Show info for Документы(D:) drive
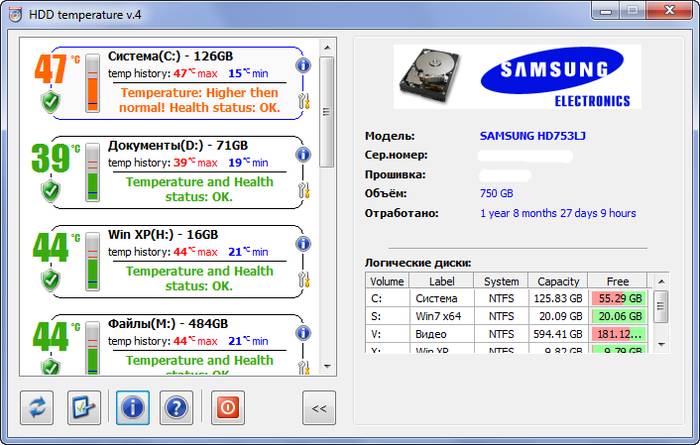This screenshot has width=700, height=445. click(304, 155)
